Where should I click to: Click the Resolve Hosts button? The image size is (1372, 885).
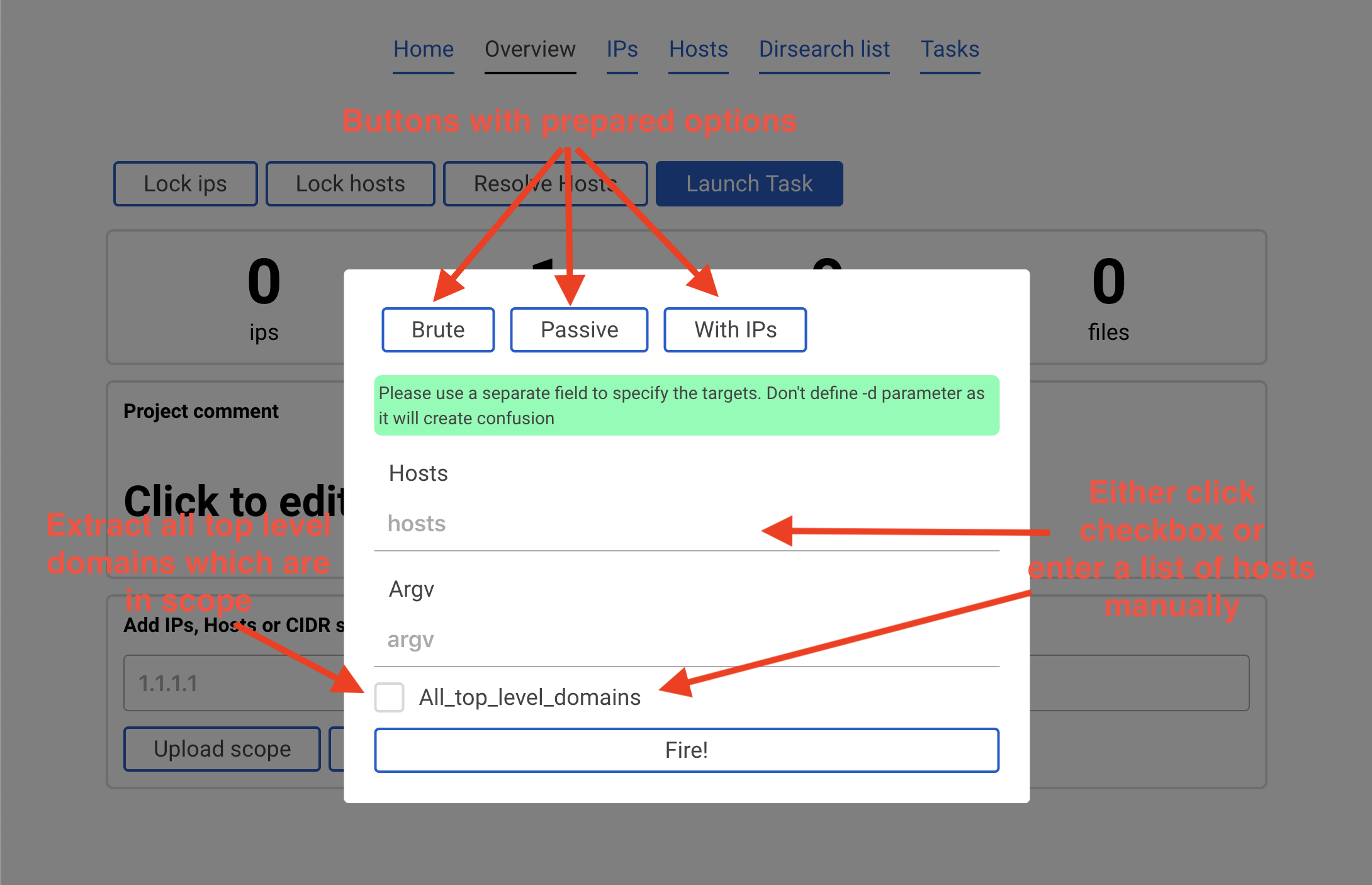click(x=545, y=183)
